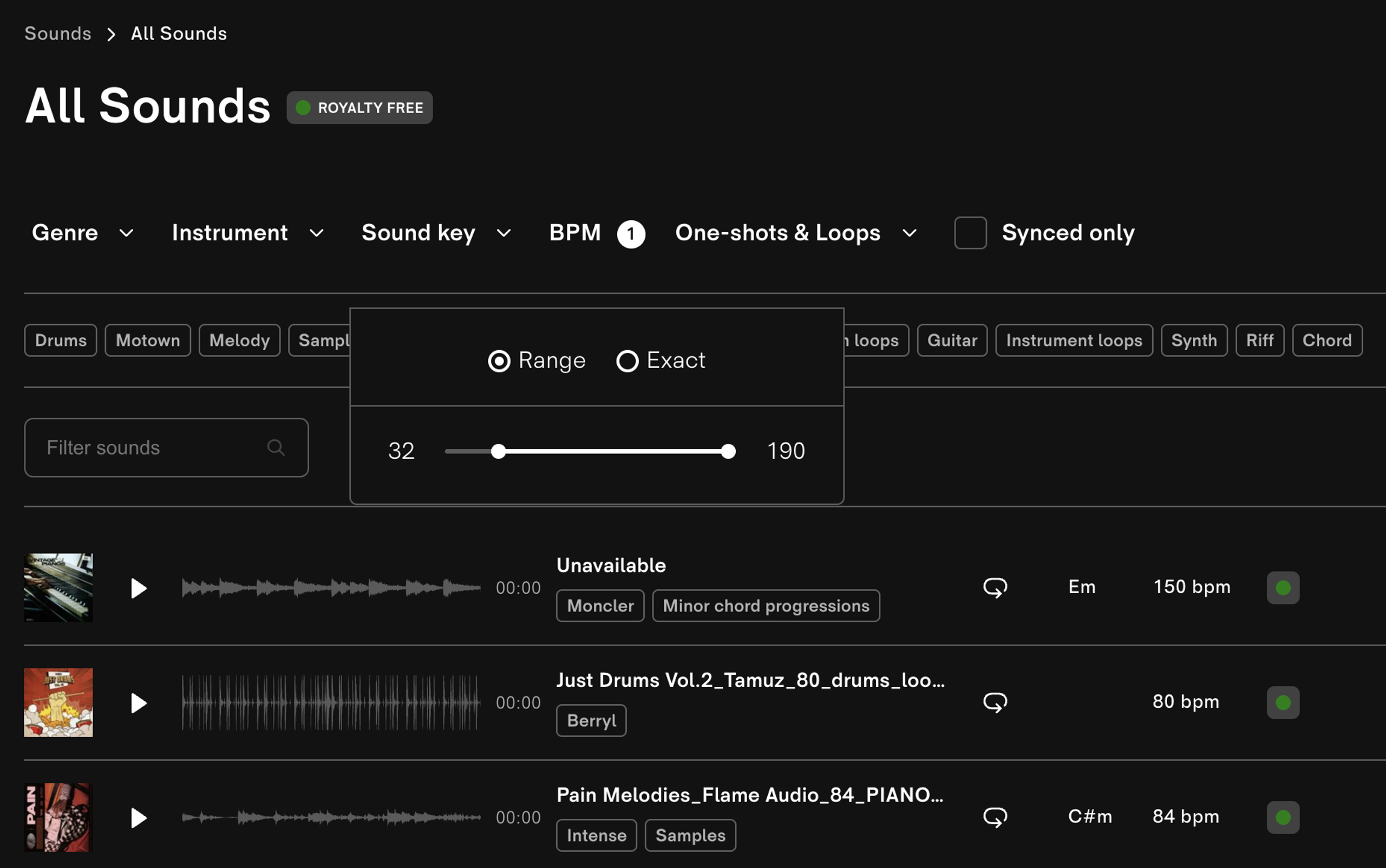Select the Exact BPM radio button

pyautogui.click(x=626, y=360)
